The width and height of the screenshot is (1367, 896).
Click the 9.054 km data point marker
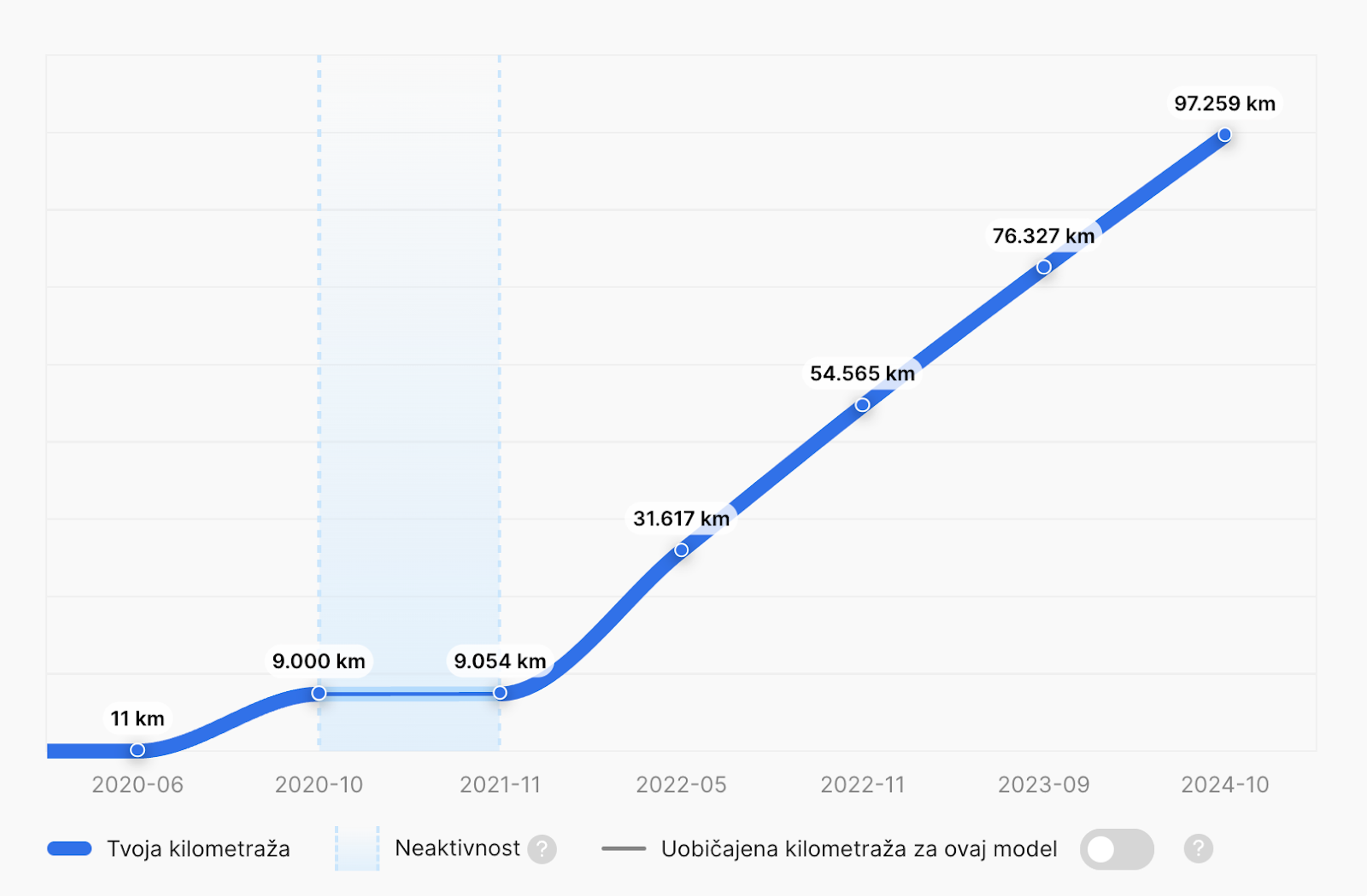point(500,693)
